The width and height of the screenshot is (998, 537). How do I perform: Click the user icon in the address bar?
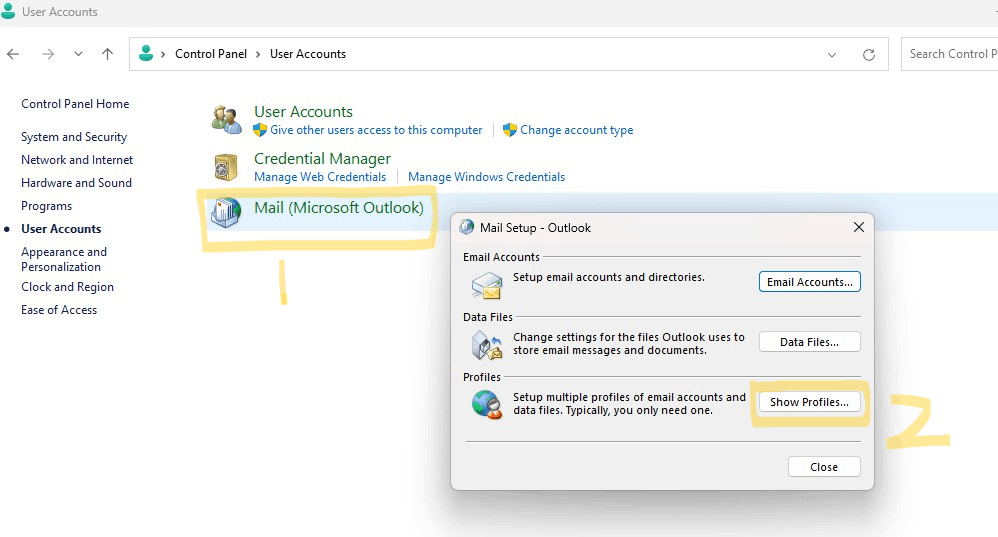146,53
